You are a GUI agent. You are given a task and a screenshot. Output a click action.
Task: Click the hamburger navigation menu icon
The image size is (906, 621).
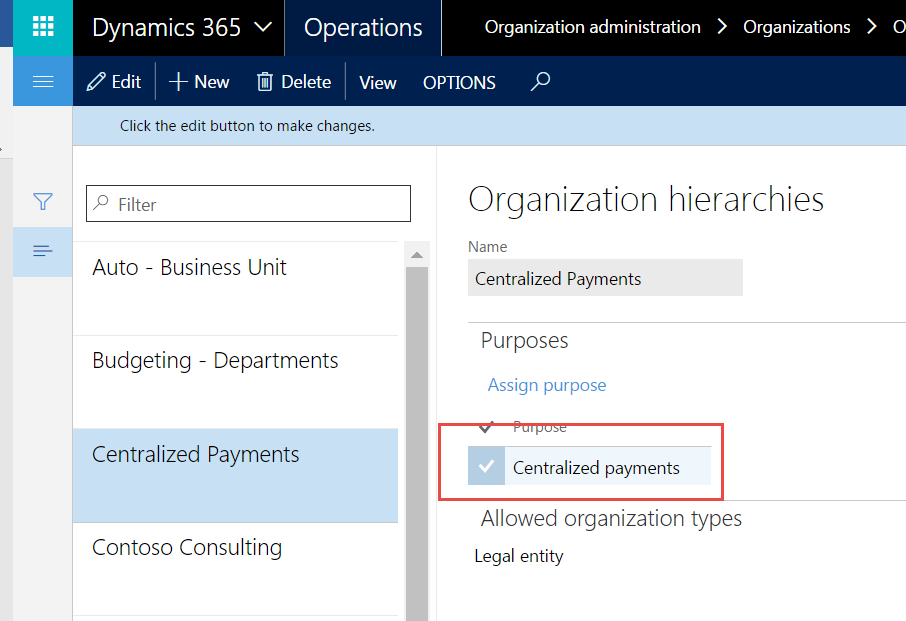(x=43, y=82)
